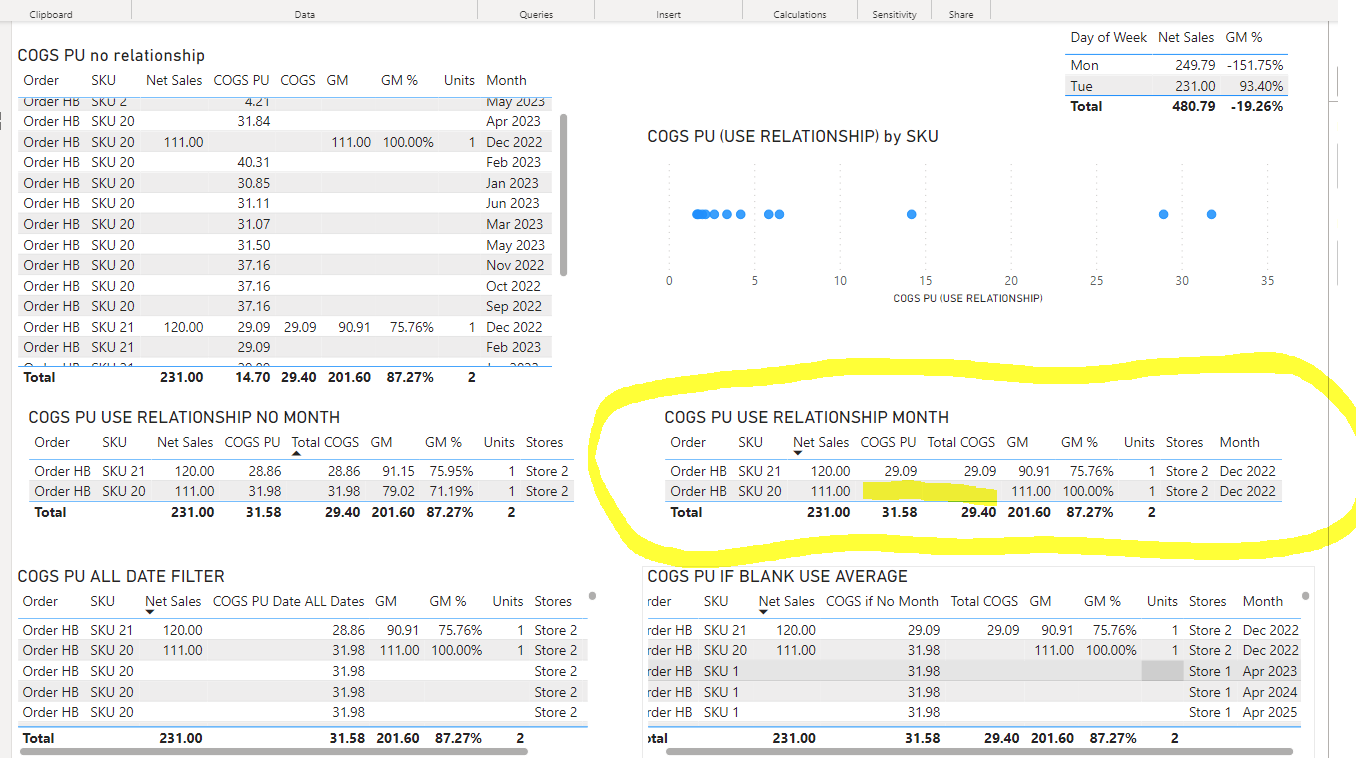Screen dimensions: 1356x758
Task: Select scatter dot near value 29
Action: (1163, 214)
